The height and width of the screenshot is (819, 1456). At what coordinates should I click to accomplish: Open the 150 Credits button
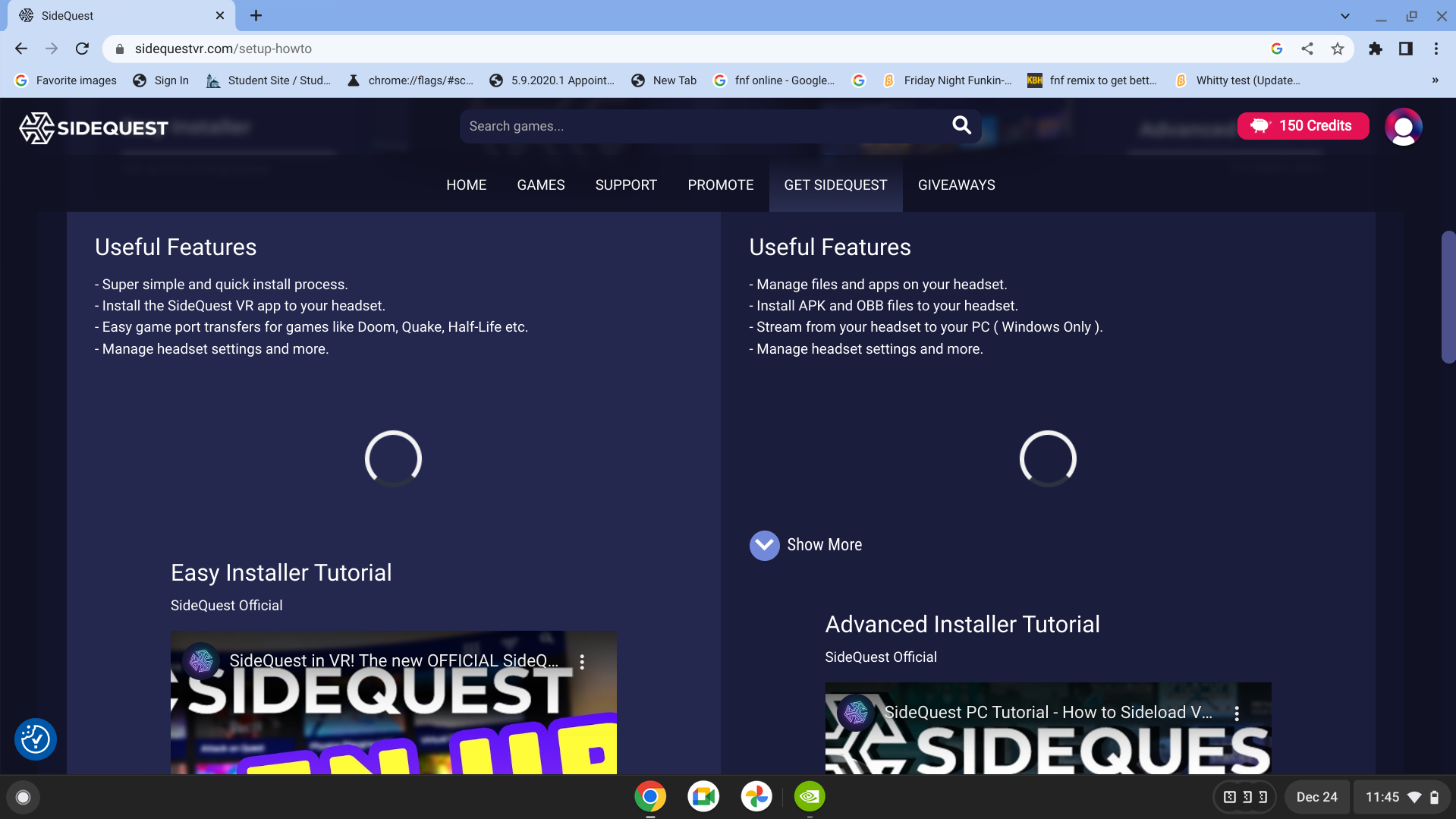pos(1303,126)
